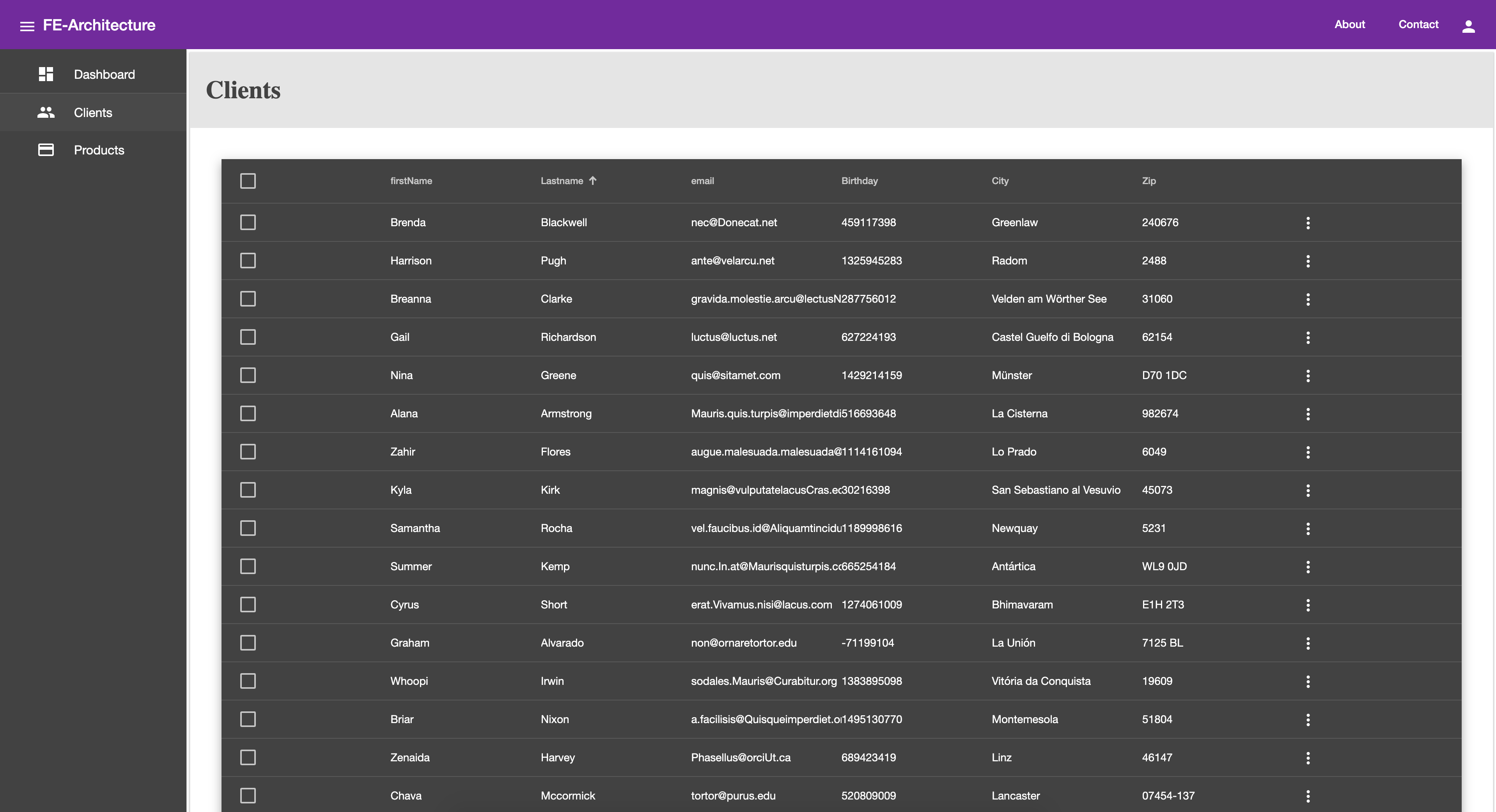
Task: Toggle the Lastname sort arrow
Action: pyautogui.click(x=592, y=181)
